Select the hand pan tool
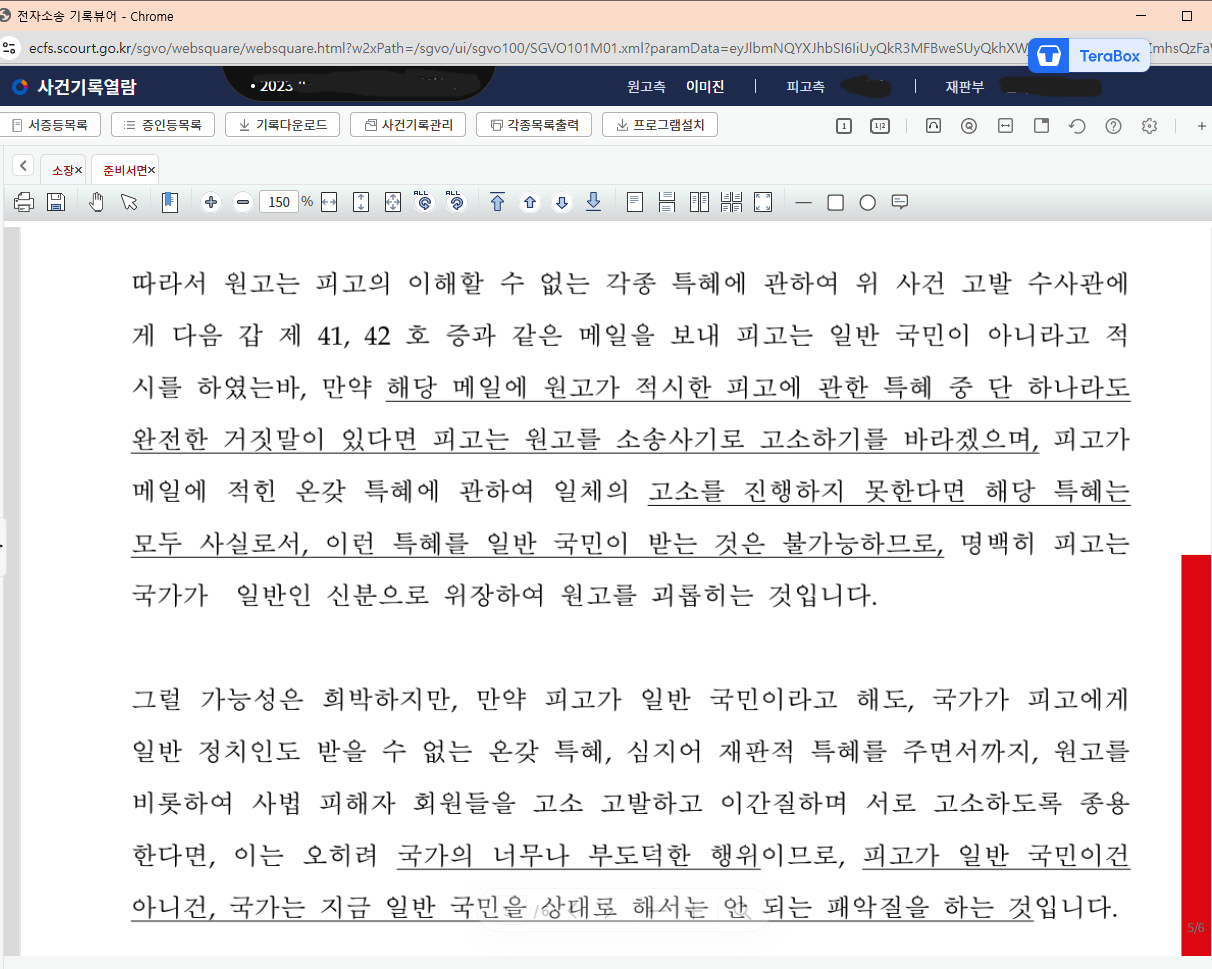This screenshot has height=969, width=1212. coord(98,201)
